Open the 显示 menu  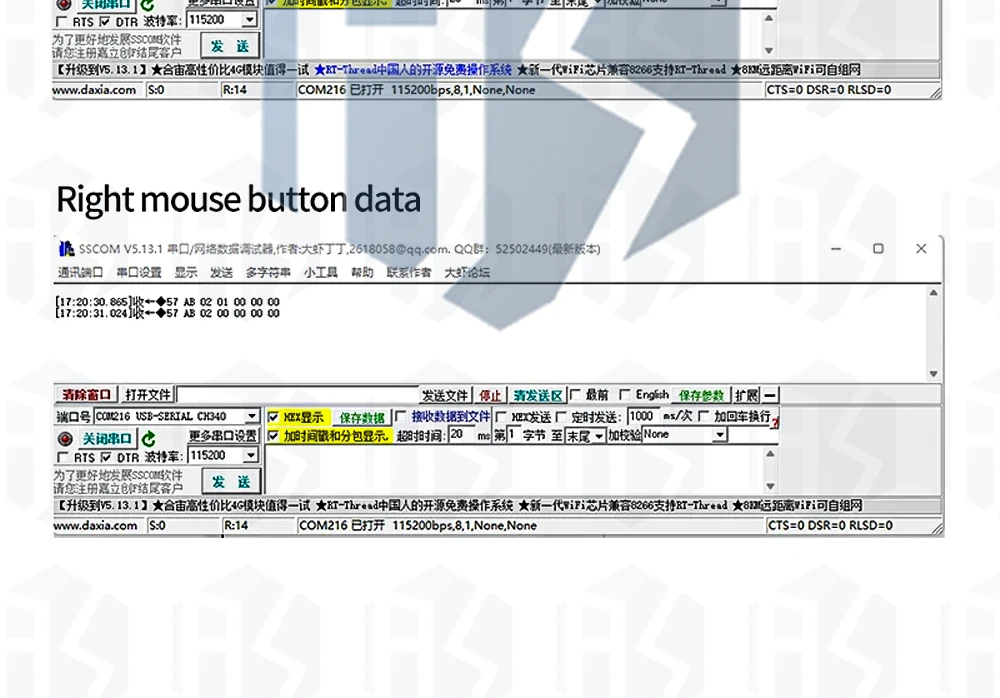click(x=186, y=272)
